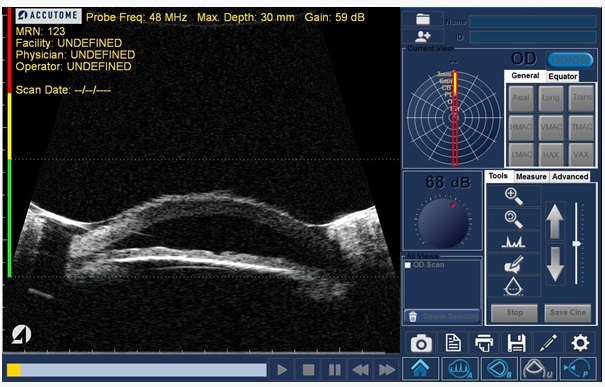Viewport: 605px width, 387px height.
Task: Click the vertical slider beside the arrows
Action: coord(577,244)
